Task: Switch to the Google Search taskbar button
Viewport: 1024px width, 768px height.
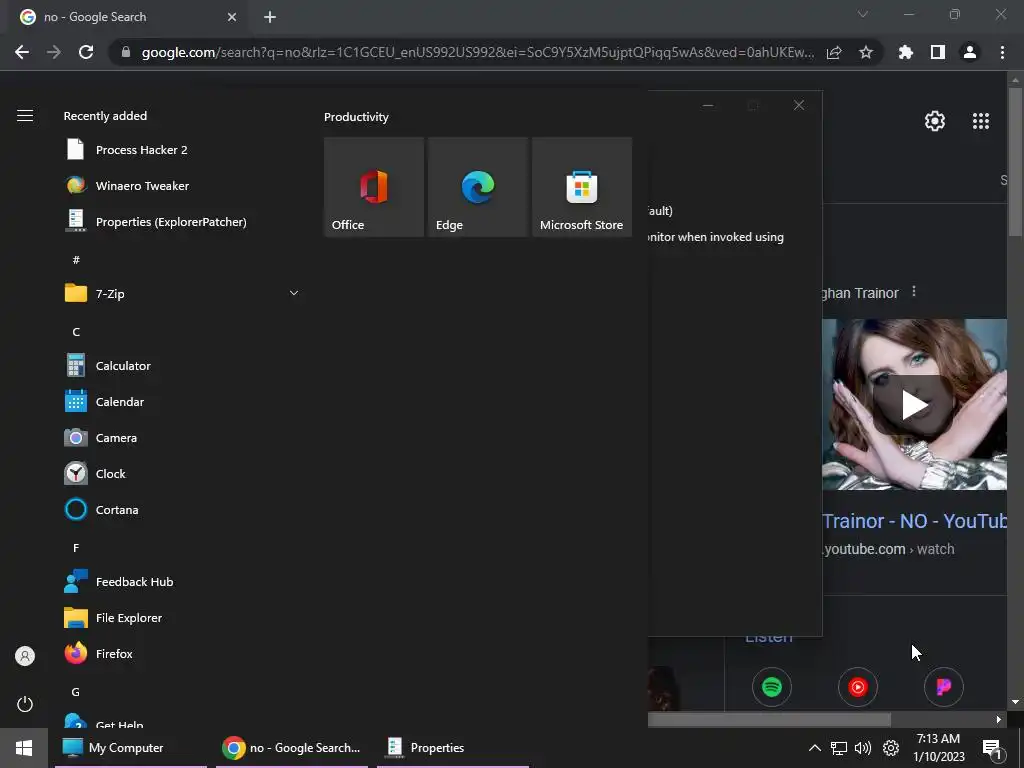Action: pyautogui.click(x=292, y=748)
